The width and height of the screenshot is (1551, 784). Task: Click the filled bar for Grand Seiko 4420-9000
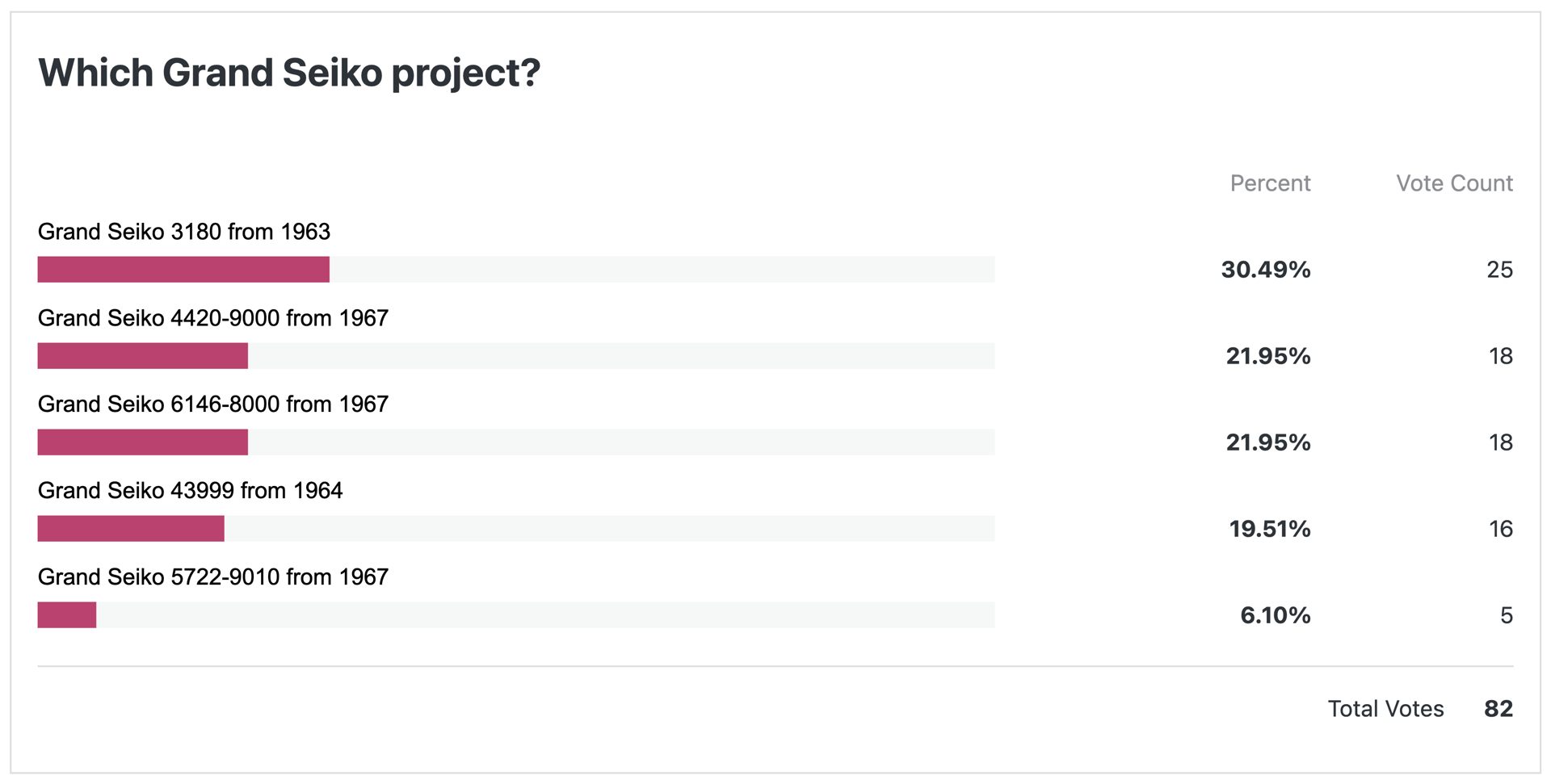(143, 356)
